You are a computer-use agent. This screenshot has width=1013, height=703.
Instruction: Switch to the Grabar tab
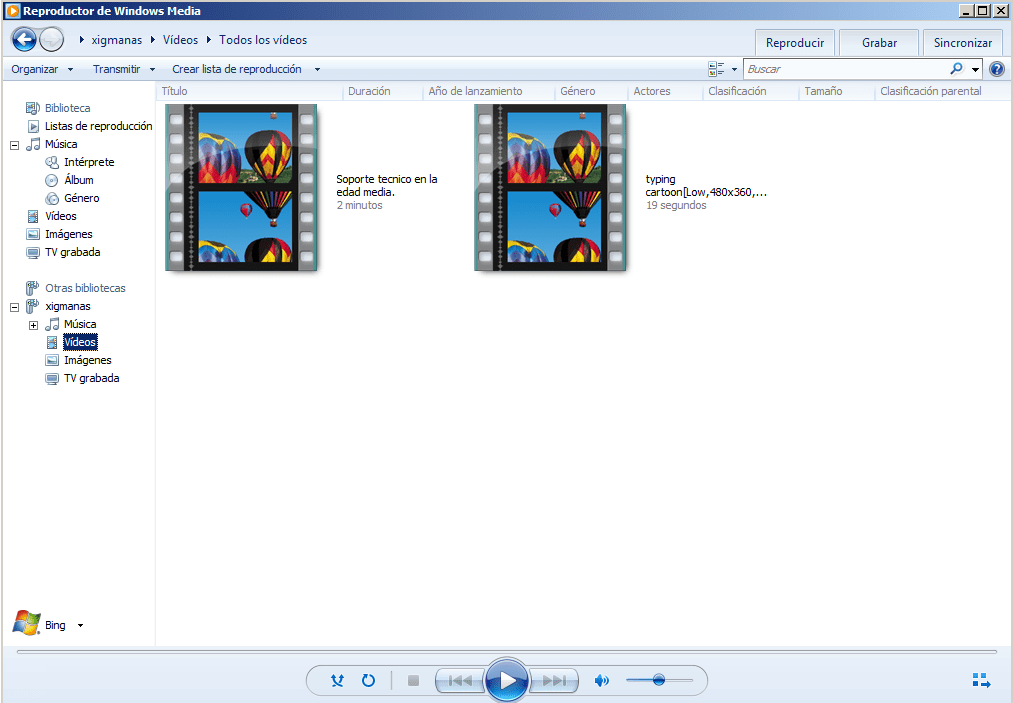pyautogui.click(x=879, y=43)
